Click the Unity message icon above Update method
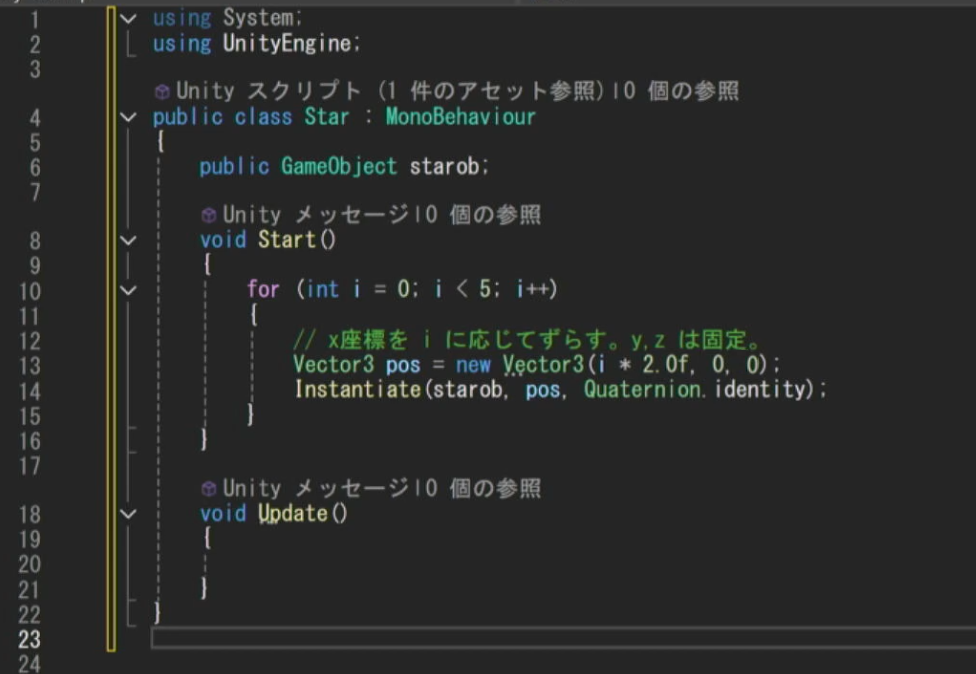 (208, 489)
